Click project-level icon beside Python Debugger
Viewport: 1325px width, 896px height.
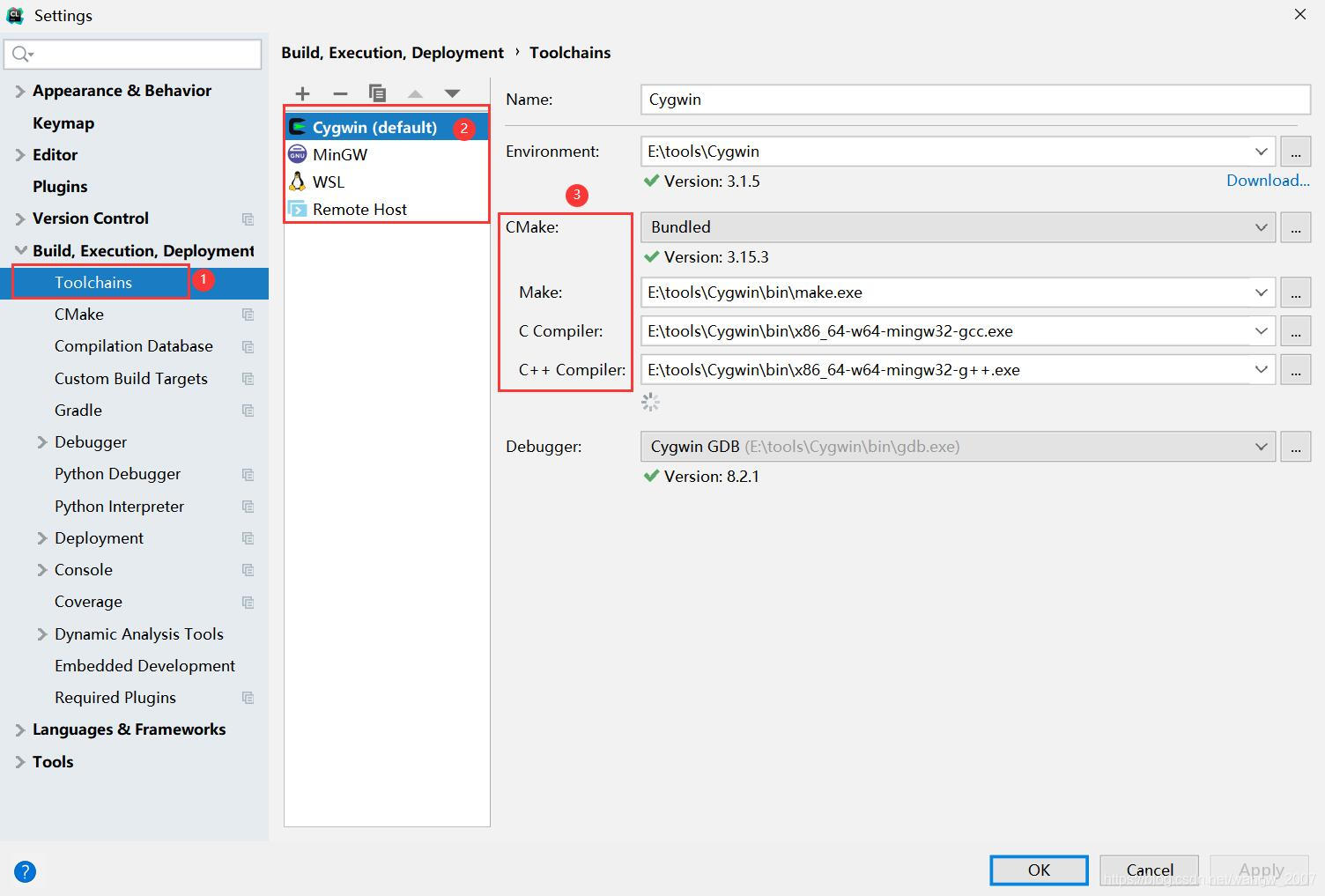pyautogui.click(x=248, y=475)
